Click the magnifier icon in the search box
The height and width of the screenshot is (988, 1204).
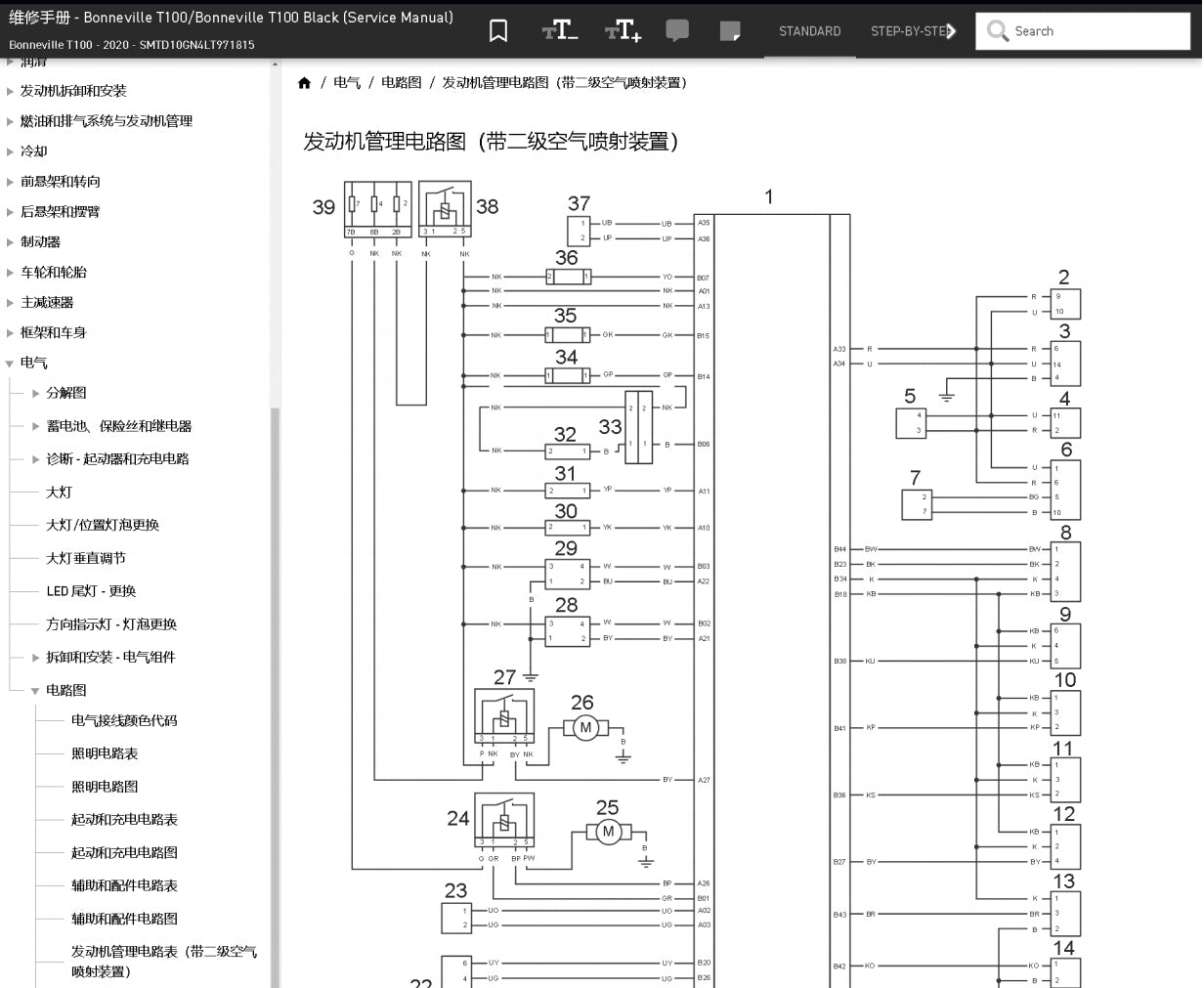[x=997, y=30]
